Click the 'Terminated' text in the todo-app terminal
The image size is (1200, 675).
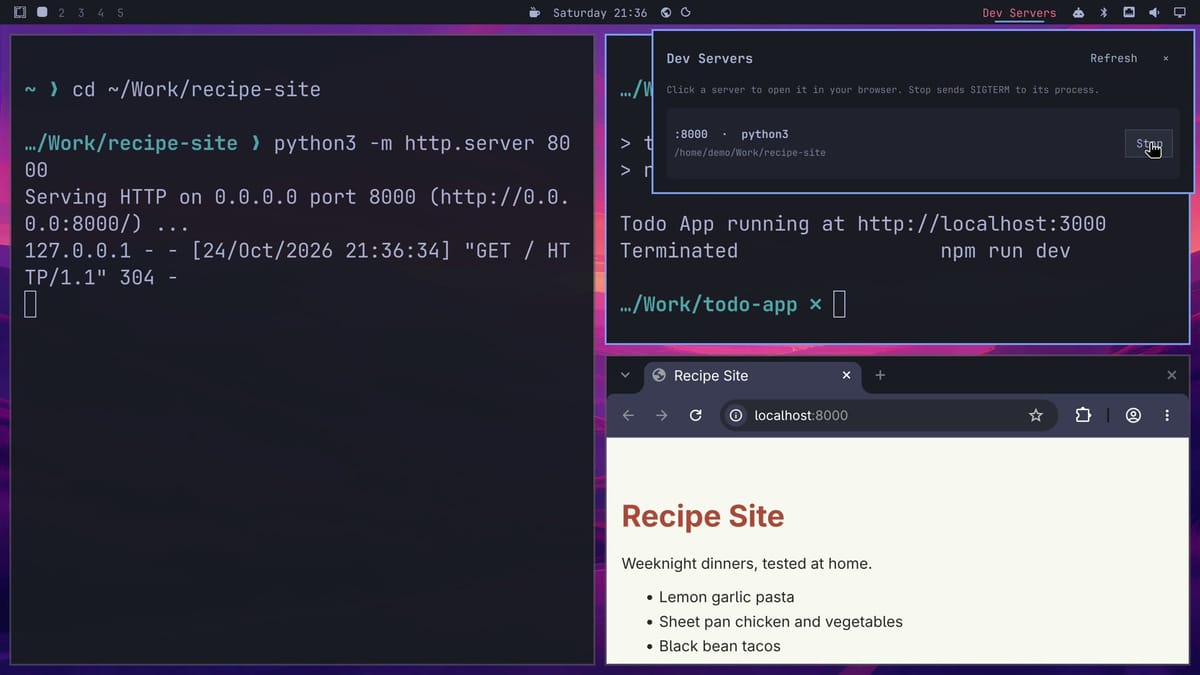679,250
